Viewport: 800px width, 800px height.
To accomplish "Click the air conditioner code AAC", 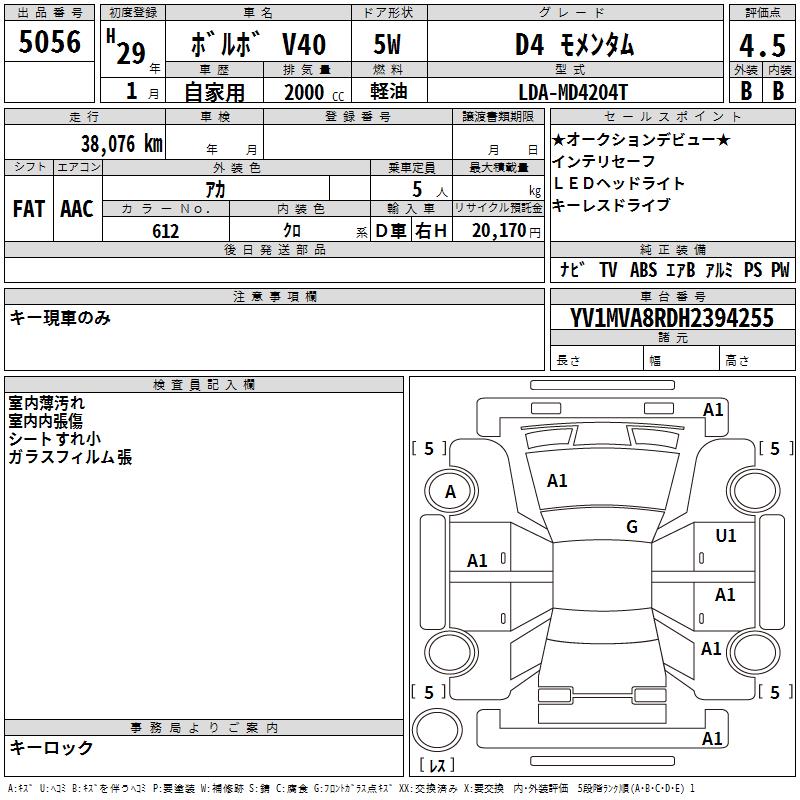I will coord(77,209).
